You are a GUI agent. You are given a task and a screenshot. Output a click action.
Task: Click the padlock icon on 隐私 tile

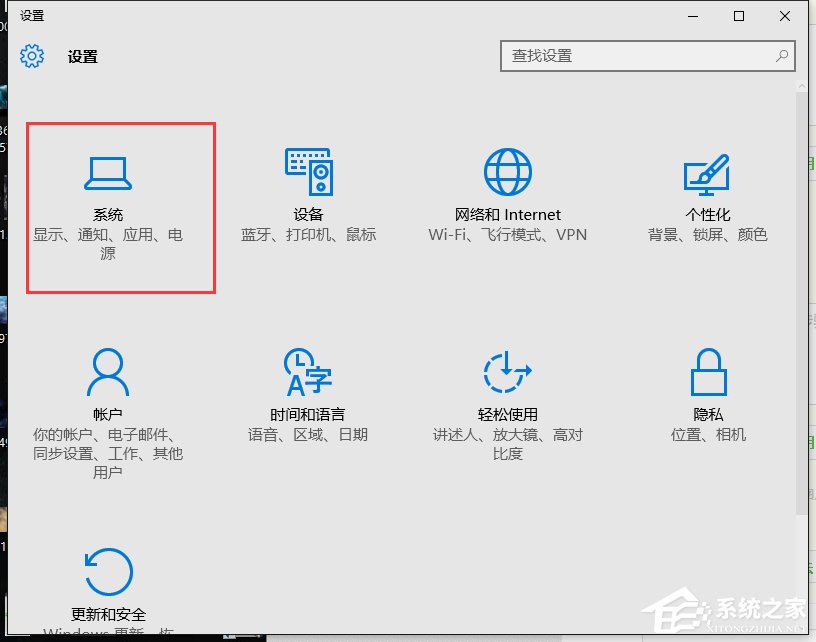point(707,370)
